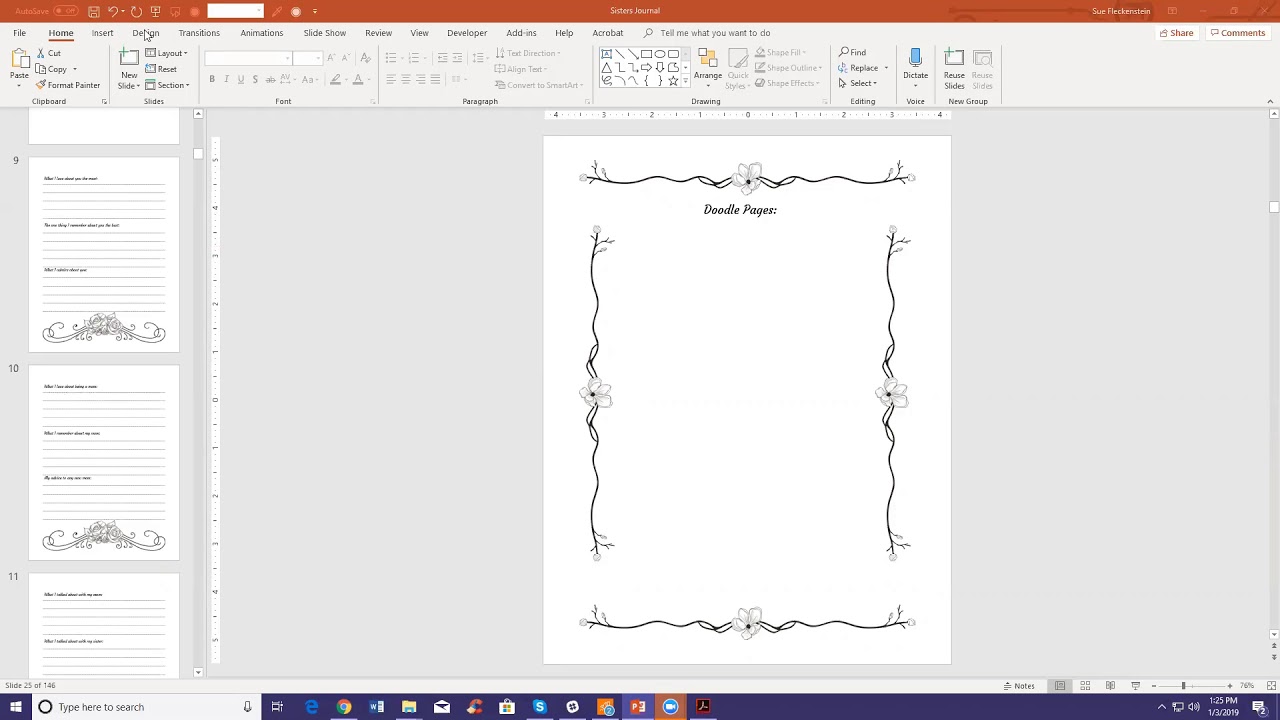Switch to Reading View icon in status bar
Viewport: 1280px width, 720px height.
[x=1110, y=686]
